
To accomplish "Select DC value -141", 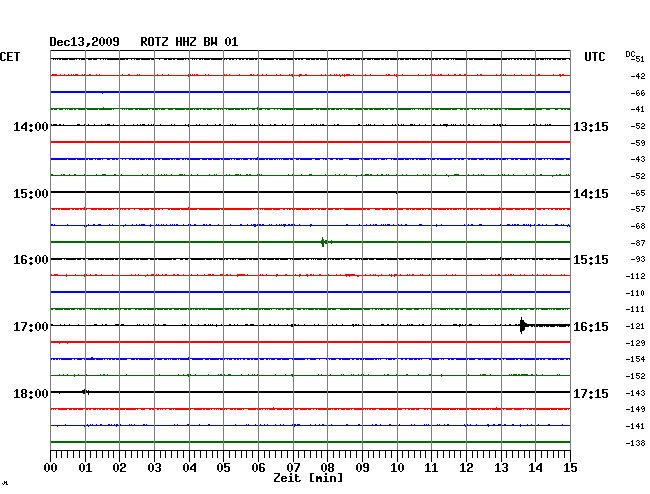I will coord(635,426).
